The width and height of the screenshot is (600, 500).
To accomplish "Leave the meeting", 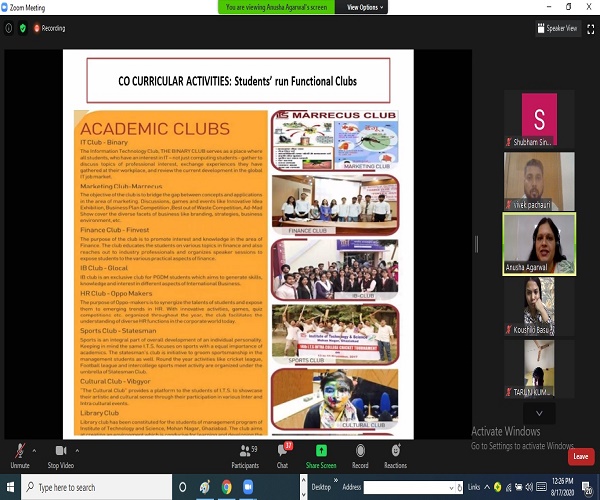I will coord(581,456).
